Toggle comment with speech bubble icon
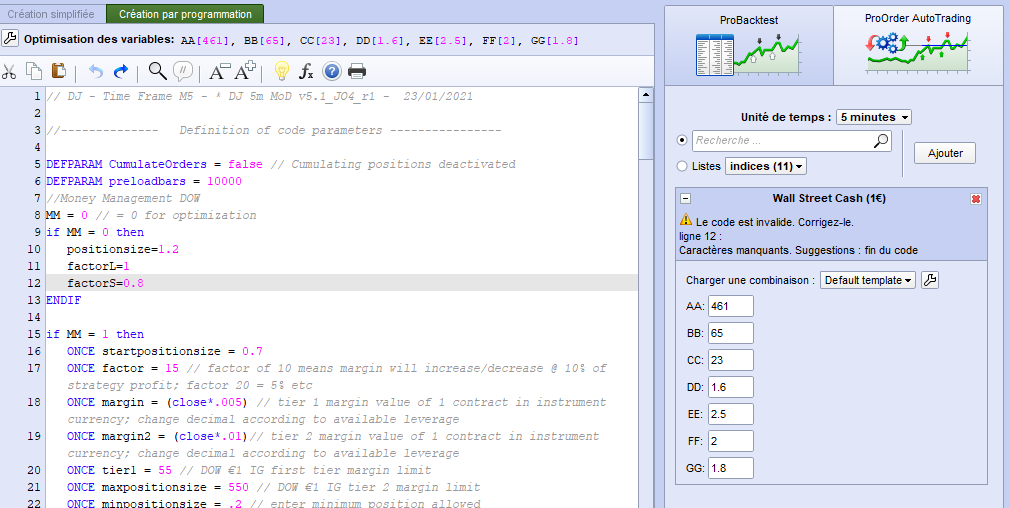Viewport: 1010px width, 508px height. tap(183, 71)
